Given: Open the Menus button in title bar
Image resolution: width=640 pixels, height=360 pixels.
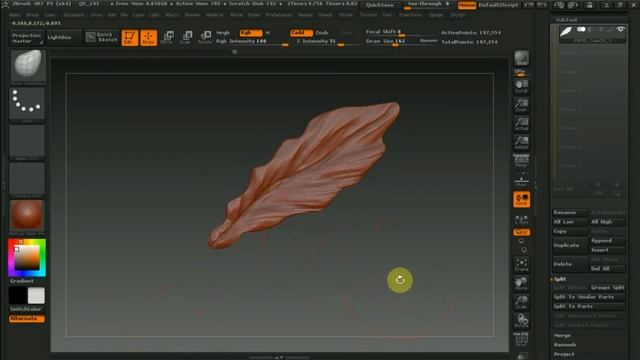Looking at the screenshot, I should 467,5.
